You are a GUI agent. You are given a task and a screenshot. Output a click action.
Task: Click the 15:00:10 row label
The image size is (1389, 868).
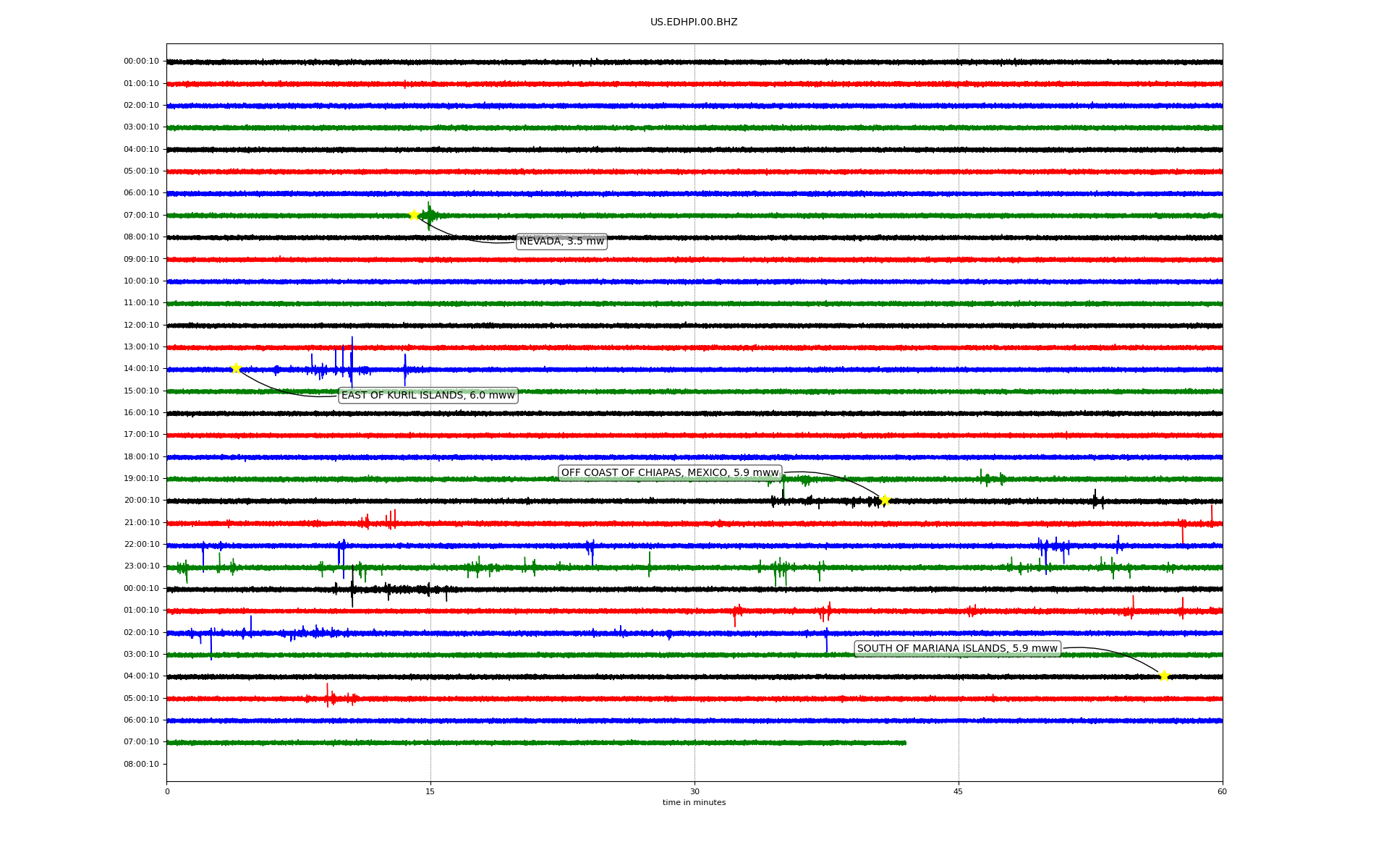pyautogui.click(x=141, y=391)
